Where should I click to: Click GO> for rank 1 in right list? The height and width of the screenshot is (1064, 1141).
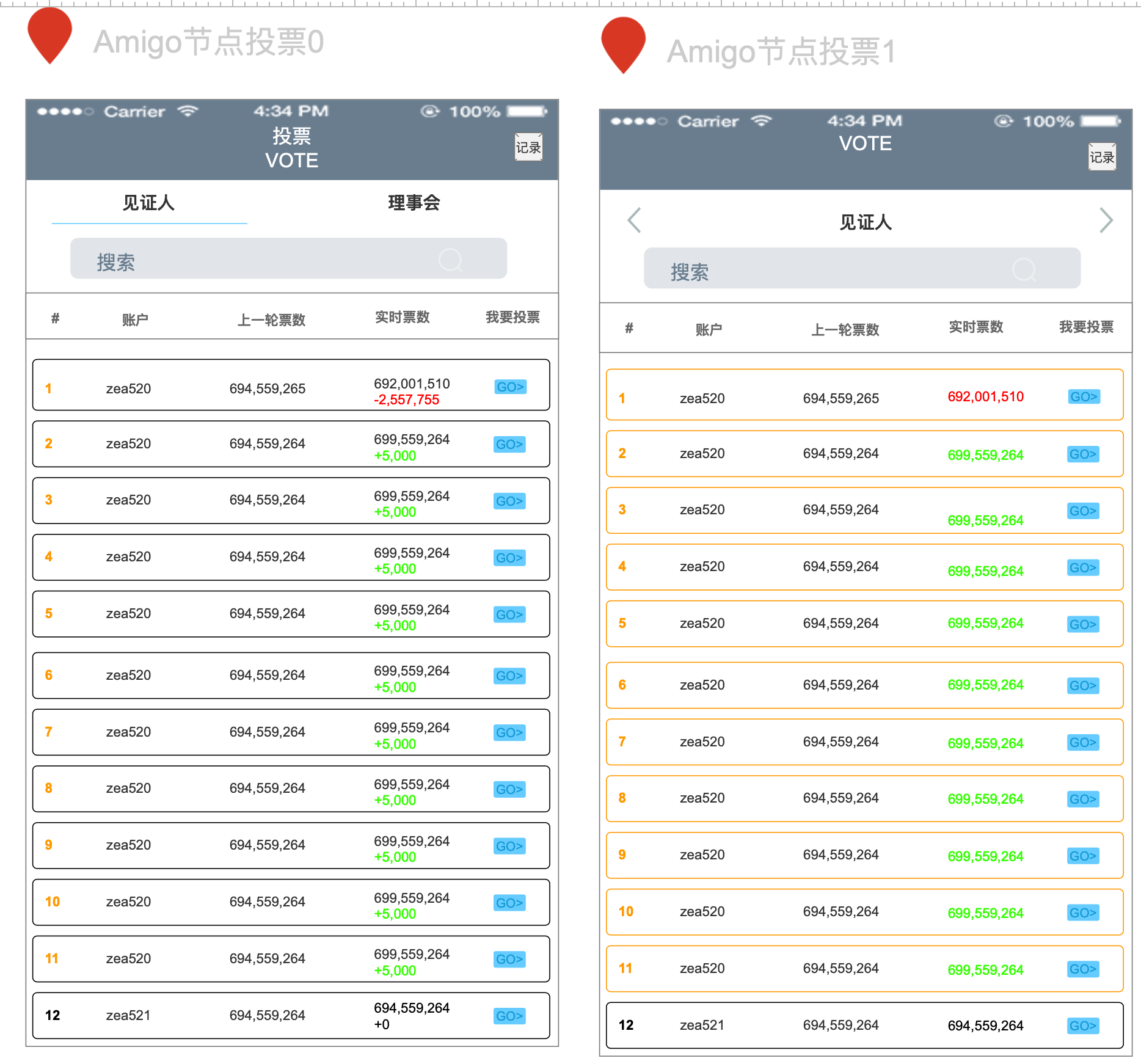1084,396
